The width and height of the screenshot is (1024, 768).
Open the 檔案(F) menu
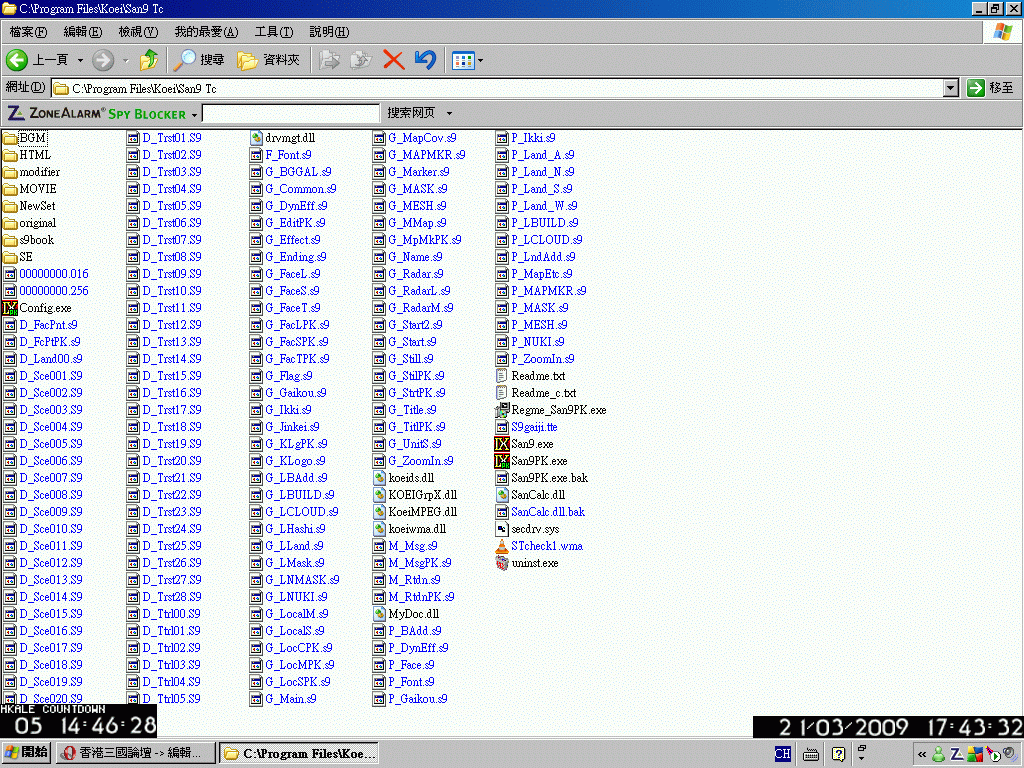pyautogui.click(x=28, y=31)
